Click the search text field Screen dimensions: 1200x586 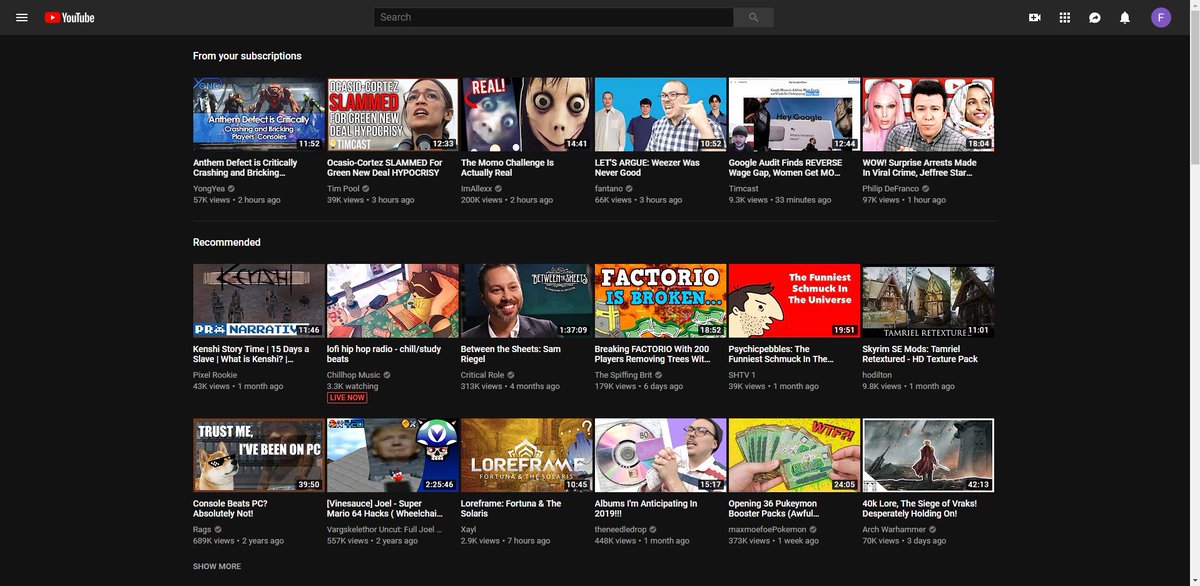[554, 17]
